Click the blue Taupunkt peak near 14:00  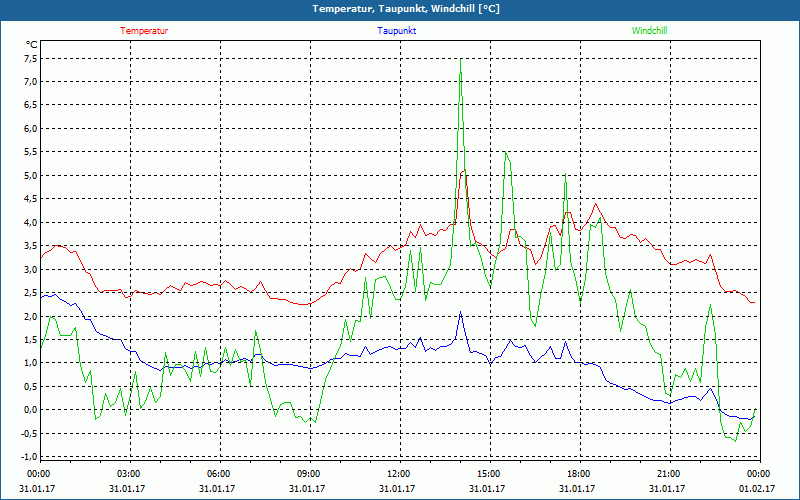(x=460, y=312)
